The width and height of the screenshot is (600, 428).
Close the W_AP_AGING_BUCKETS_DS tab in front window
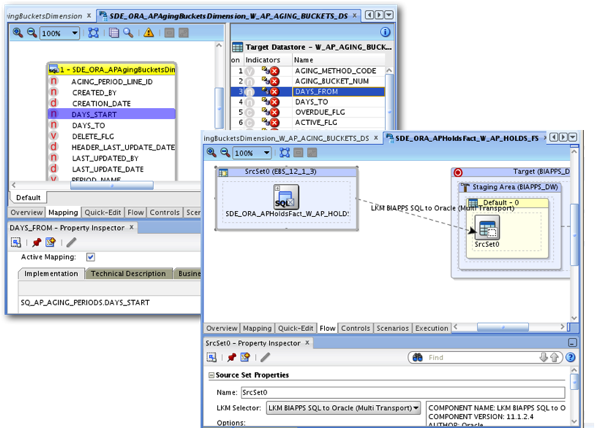[x=376, y=137]
